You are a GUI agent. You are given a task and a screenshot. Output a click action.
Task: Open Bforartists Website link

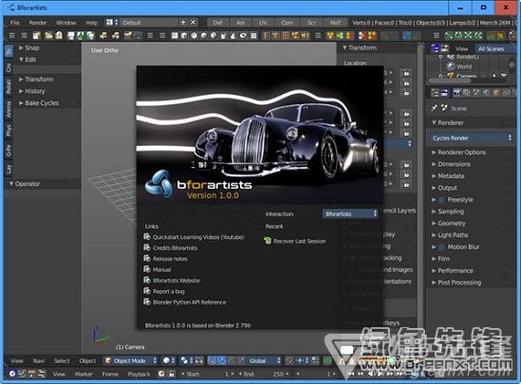tap(172, 280)
